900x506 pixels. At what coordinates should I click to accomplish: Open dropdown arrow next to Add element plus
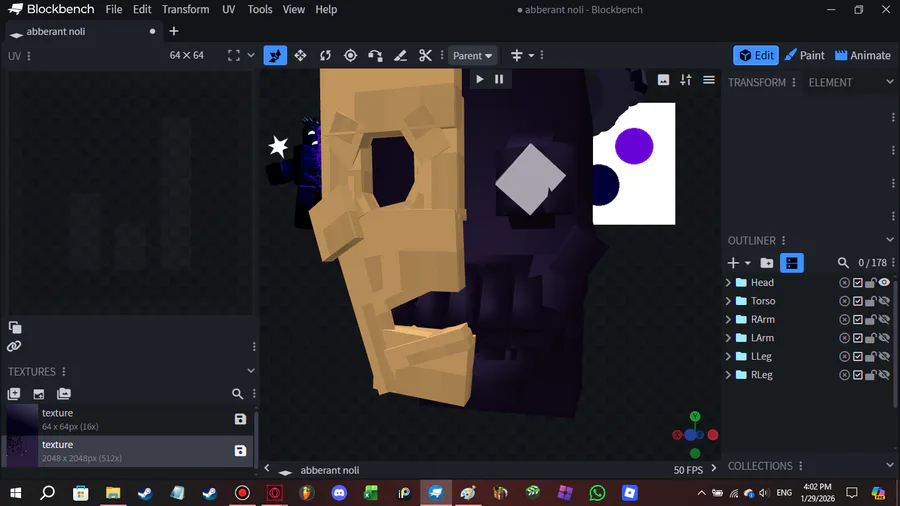pyautogui.click(x=747, y=263)
